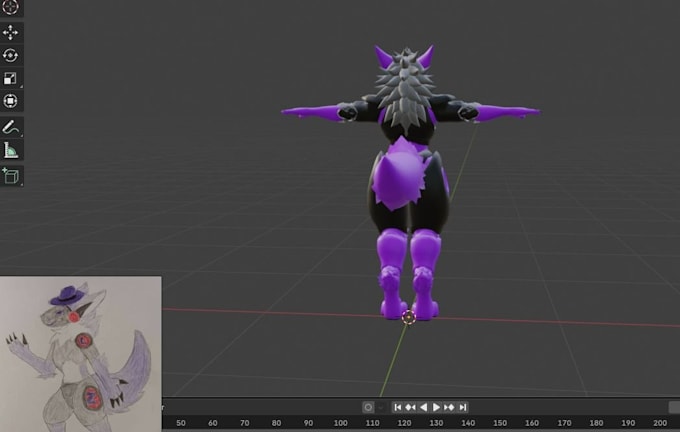Click the reference drawing thumbnail

(x=81, y=354)
